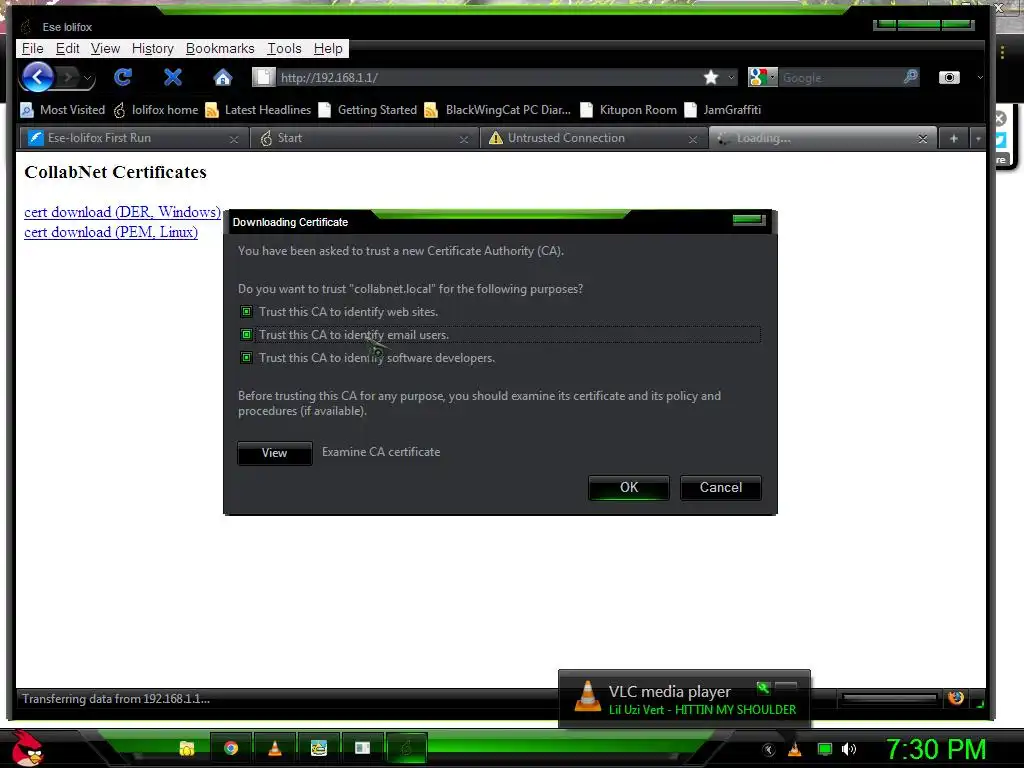Click the VLC cone in system tray
1024x768 pixels.
point(795,749)
